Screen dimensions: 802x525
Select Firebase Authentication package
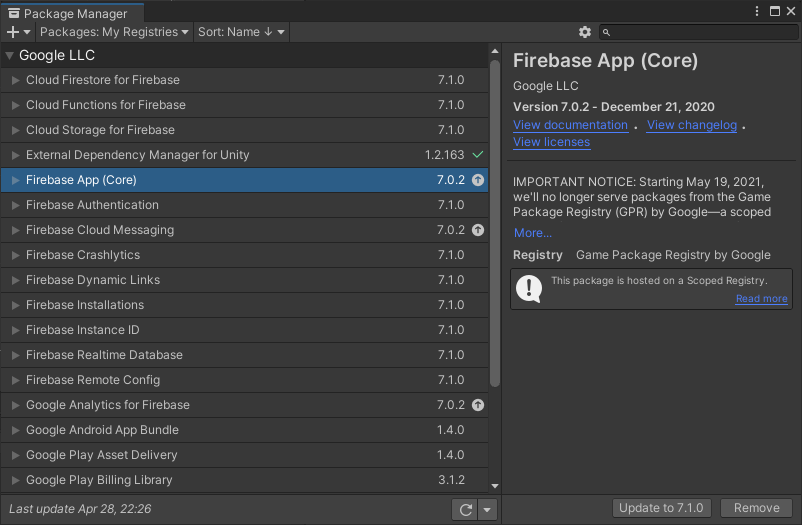[x=244, y=205]
